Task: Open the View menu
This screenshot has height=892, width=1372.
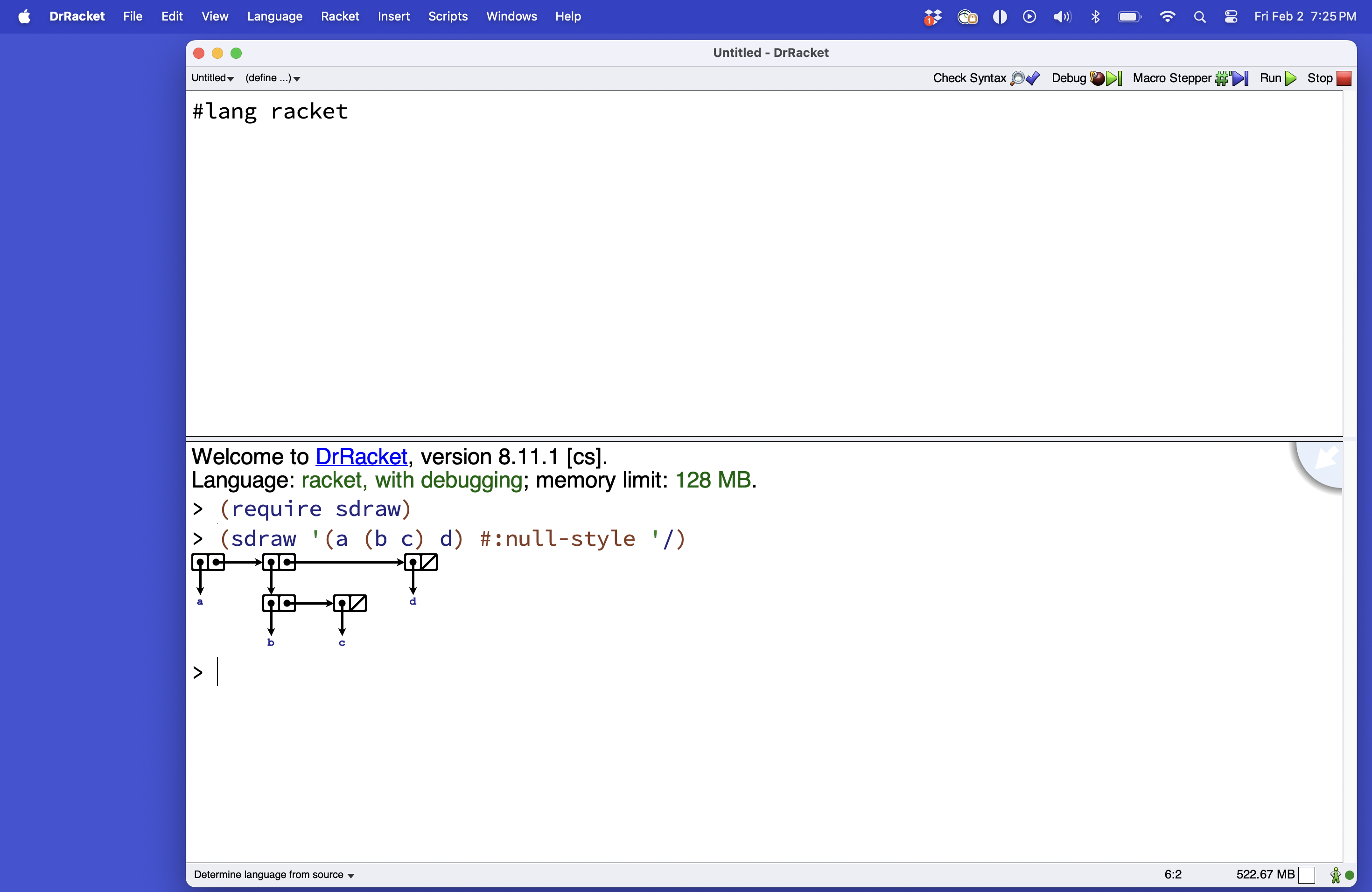Action: click(x=215, y=17)
